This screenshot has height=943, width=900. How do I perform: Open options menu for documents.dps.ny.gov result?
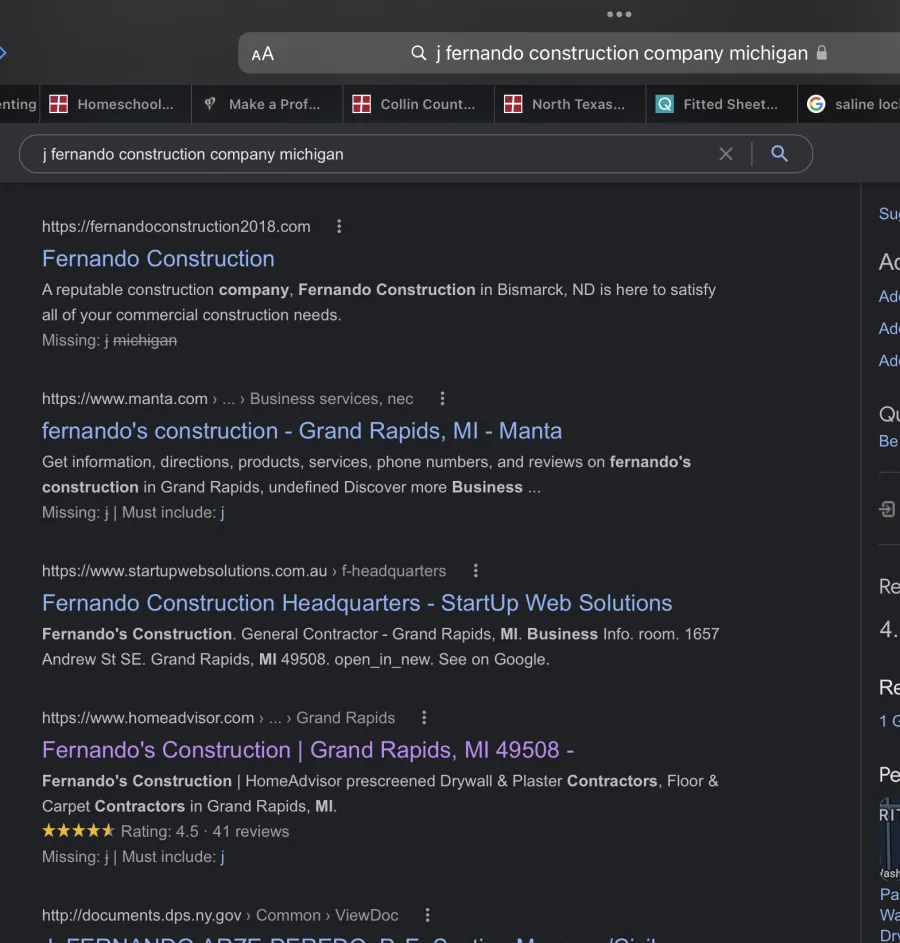(427, 915)
